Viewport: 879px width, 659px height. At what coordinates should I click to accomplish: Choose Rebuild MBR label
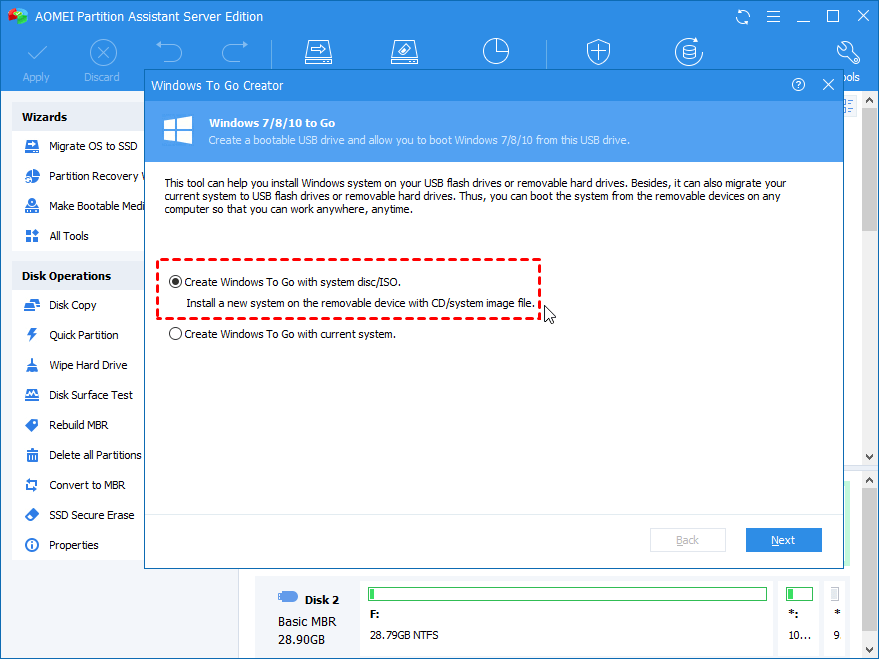click(78, 425)
